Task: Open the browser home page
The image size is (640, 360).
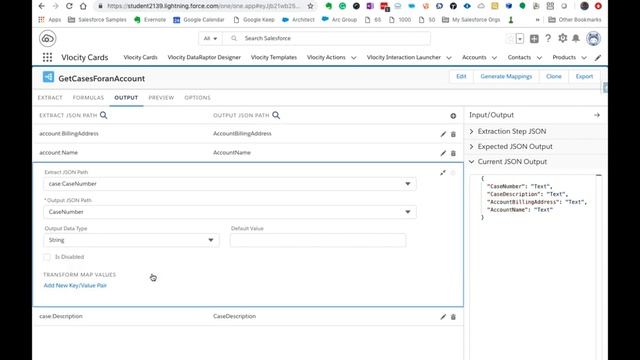Action: [x=83, y=6]
